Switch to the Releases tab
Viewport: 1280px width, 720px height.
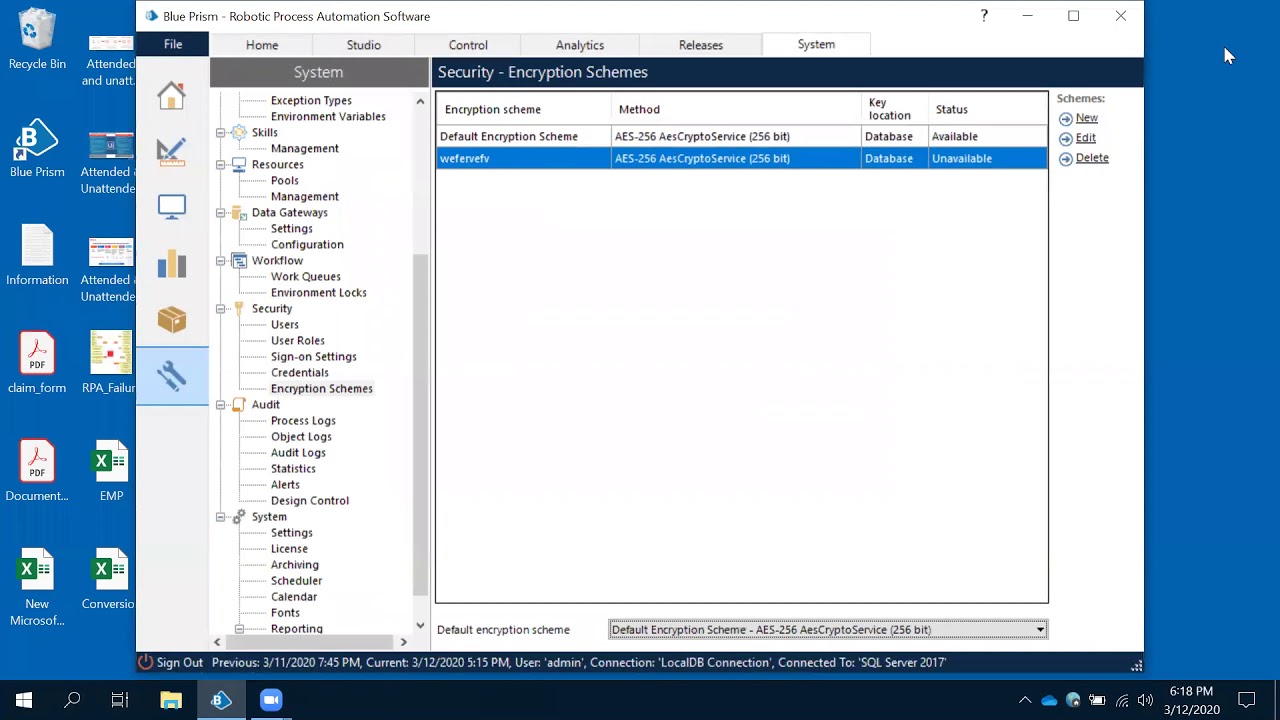pyautogui.click(x=701, y=45)
